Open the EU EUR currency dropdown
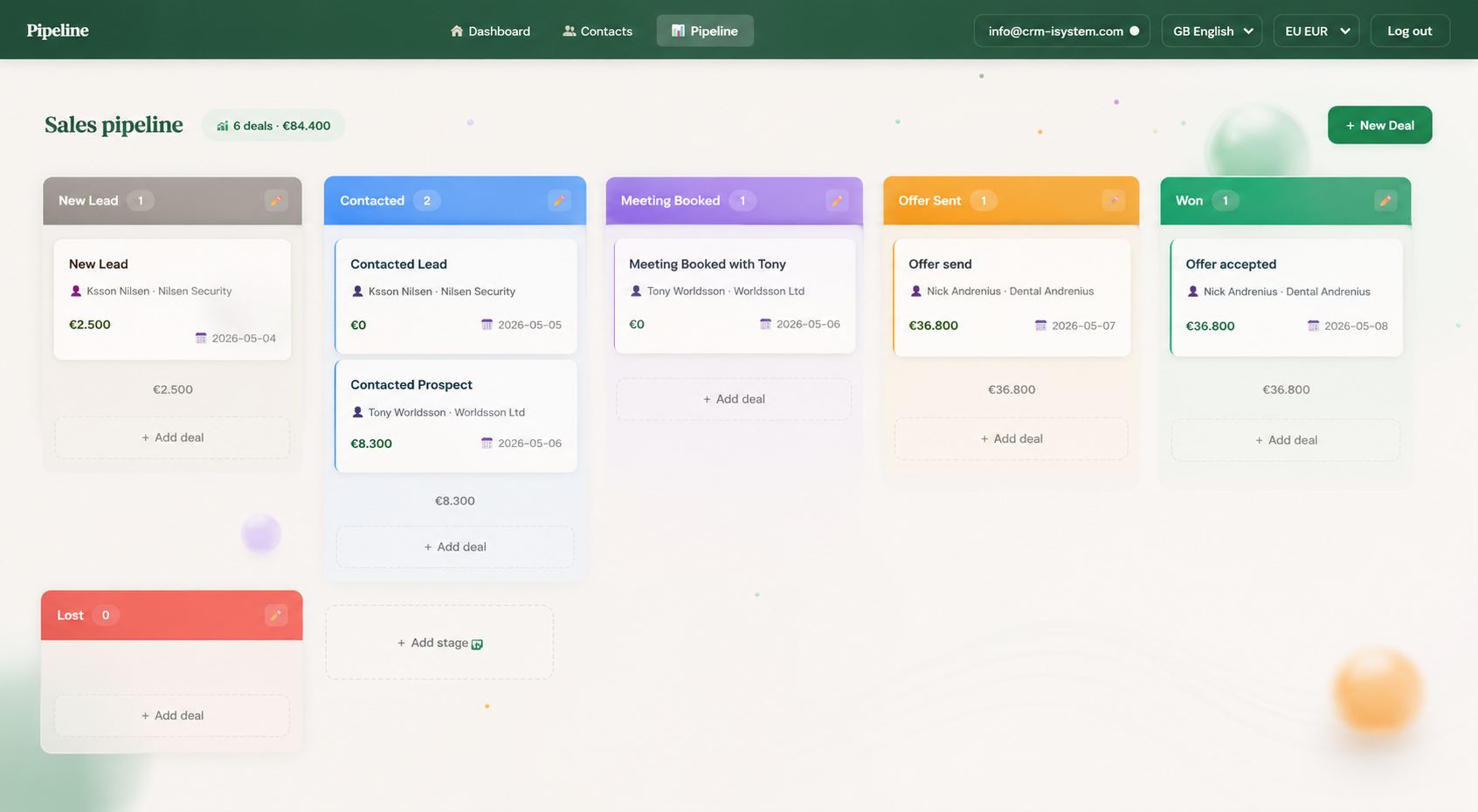Screen dimensions: 1478x812 pyautogui.click(x=1316, y=31)
